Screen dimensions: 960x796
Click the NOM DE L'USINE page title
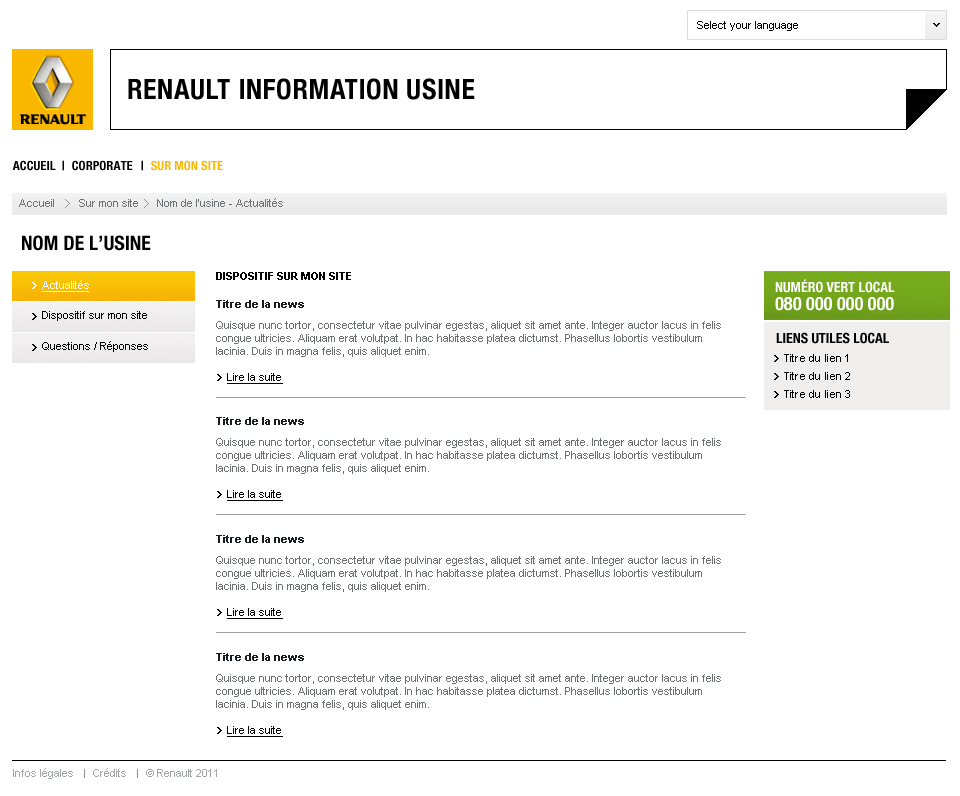[x=86, y=243]
